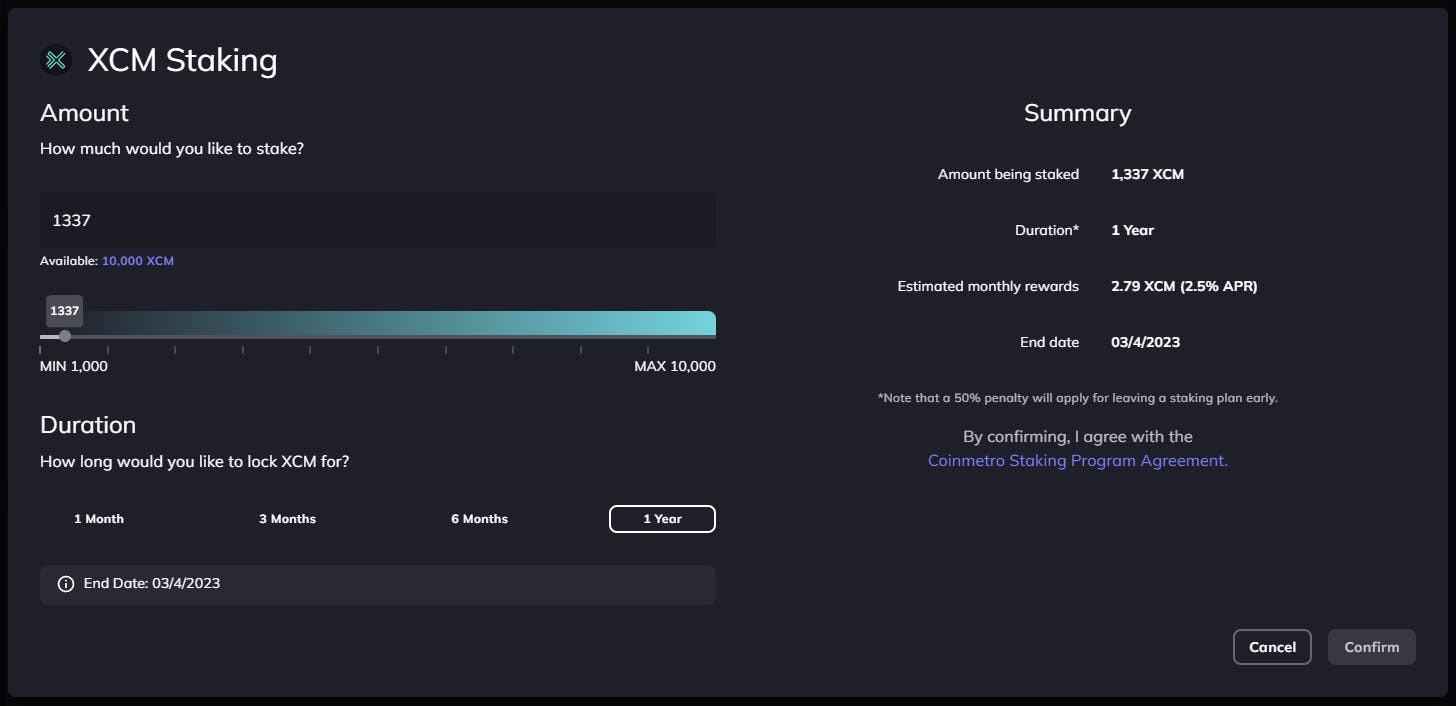1456x706 pixels.
Task: Click the End Date: 03/4/2023 info bar text
Action: [x=152, y=583]
